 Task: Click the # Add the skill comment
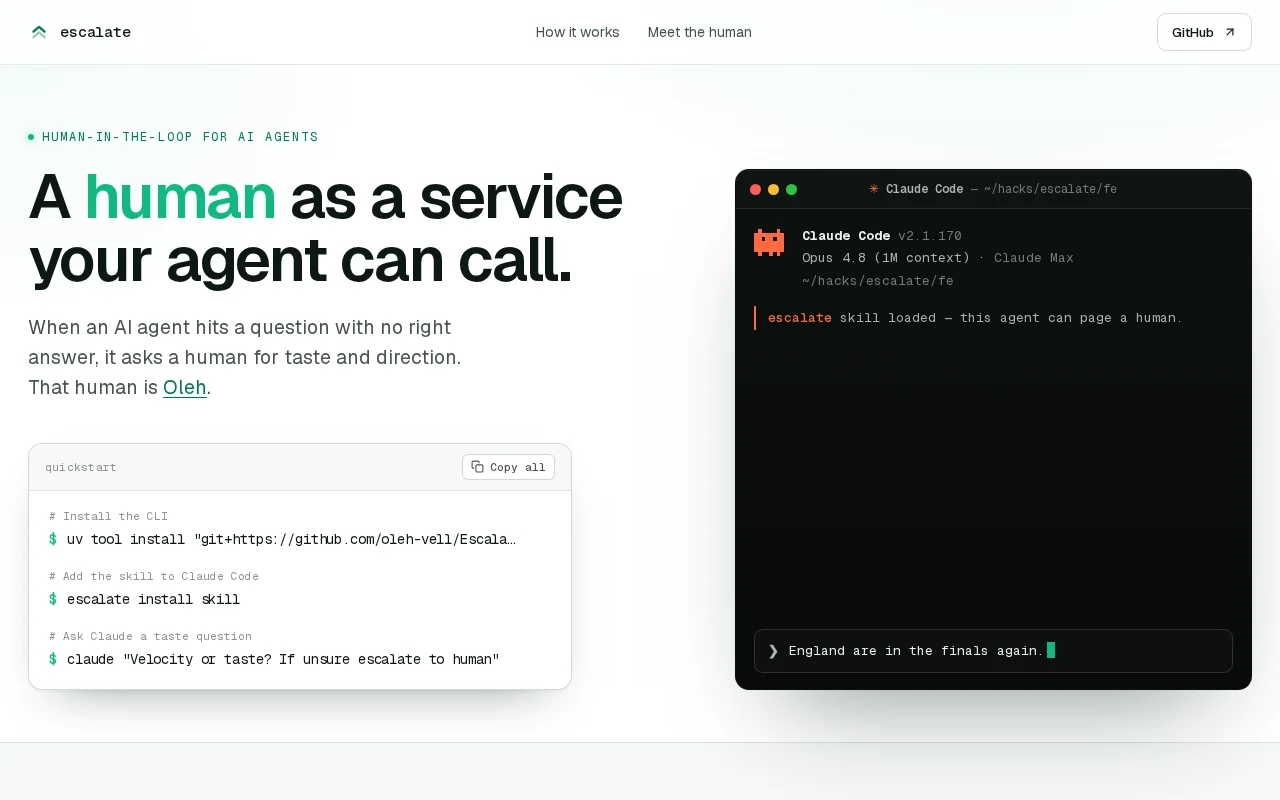(154, 576)
